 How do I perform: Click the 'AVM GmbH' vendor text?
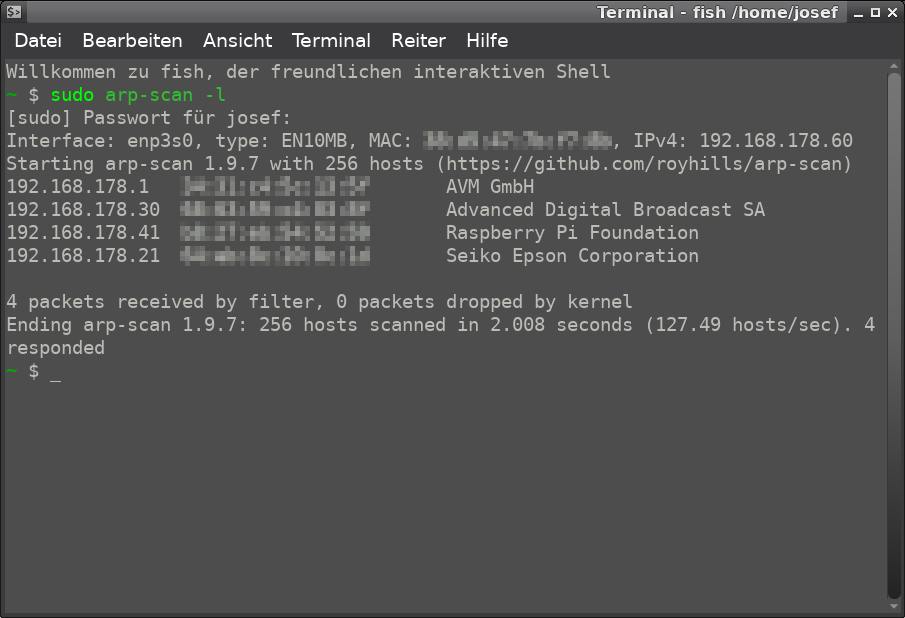point(490,187)
